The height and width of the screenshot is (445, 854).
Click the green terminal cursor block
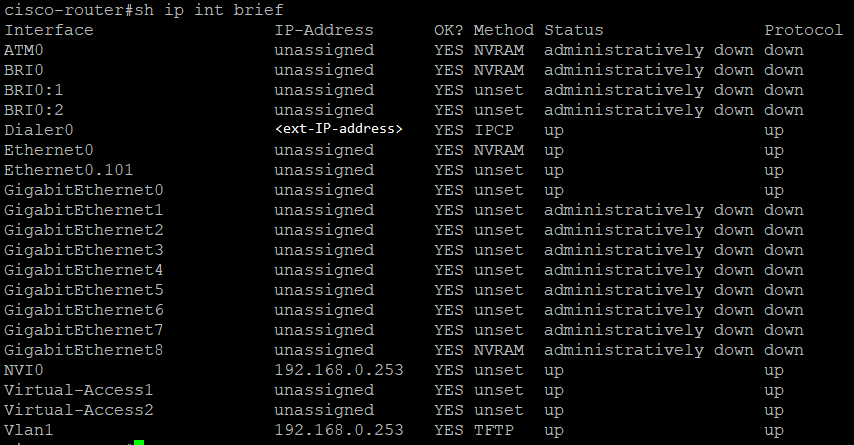point(139,442)
